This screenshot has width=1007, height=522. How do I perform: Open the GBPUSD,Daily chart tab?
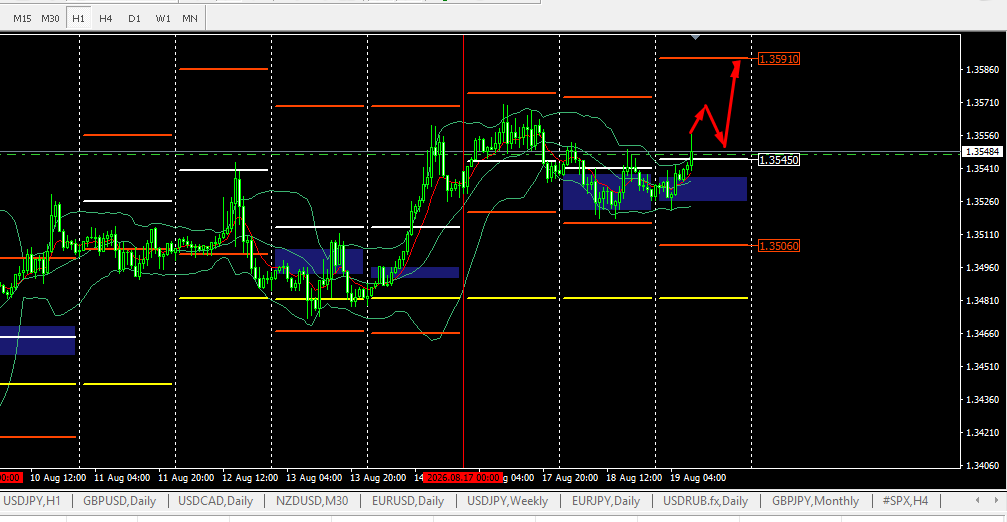(119, 501)
